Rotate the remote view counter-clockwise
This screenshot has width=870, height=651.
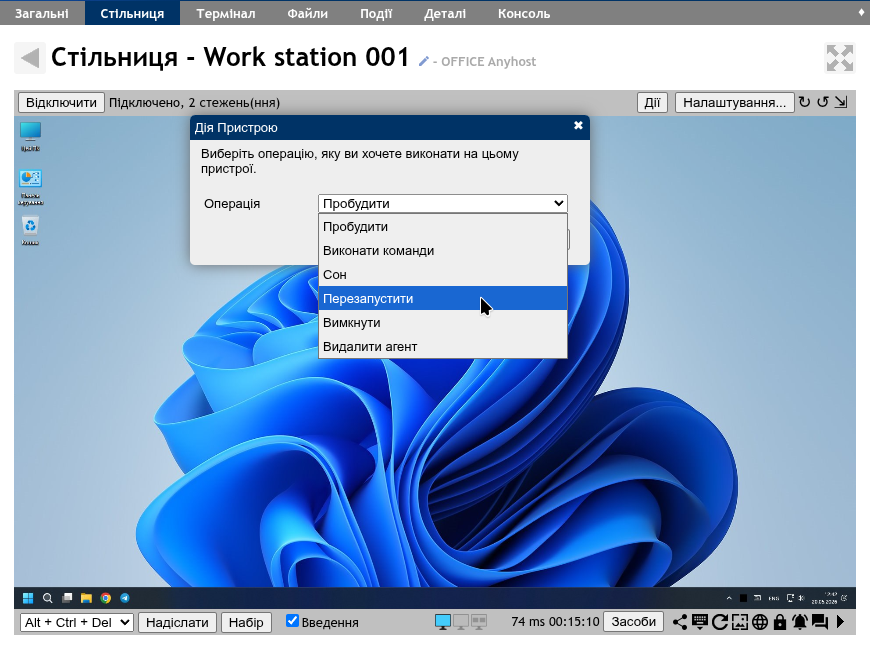(823, 102)
